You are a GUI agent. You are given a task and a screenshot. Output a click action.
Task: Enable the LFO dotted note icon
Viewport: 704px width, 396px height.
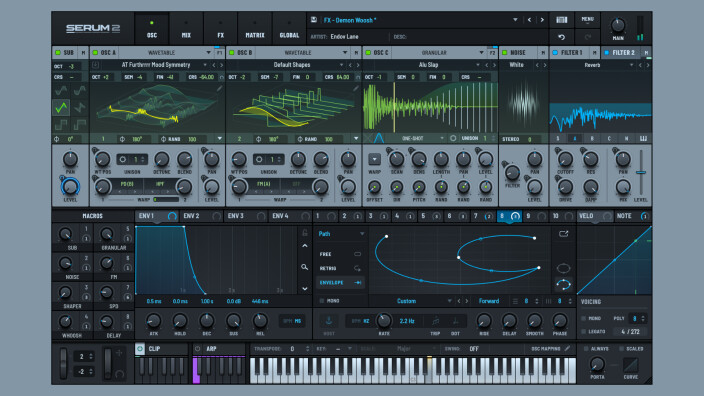(455, 321)
